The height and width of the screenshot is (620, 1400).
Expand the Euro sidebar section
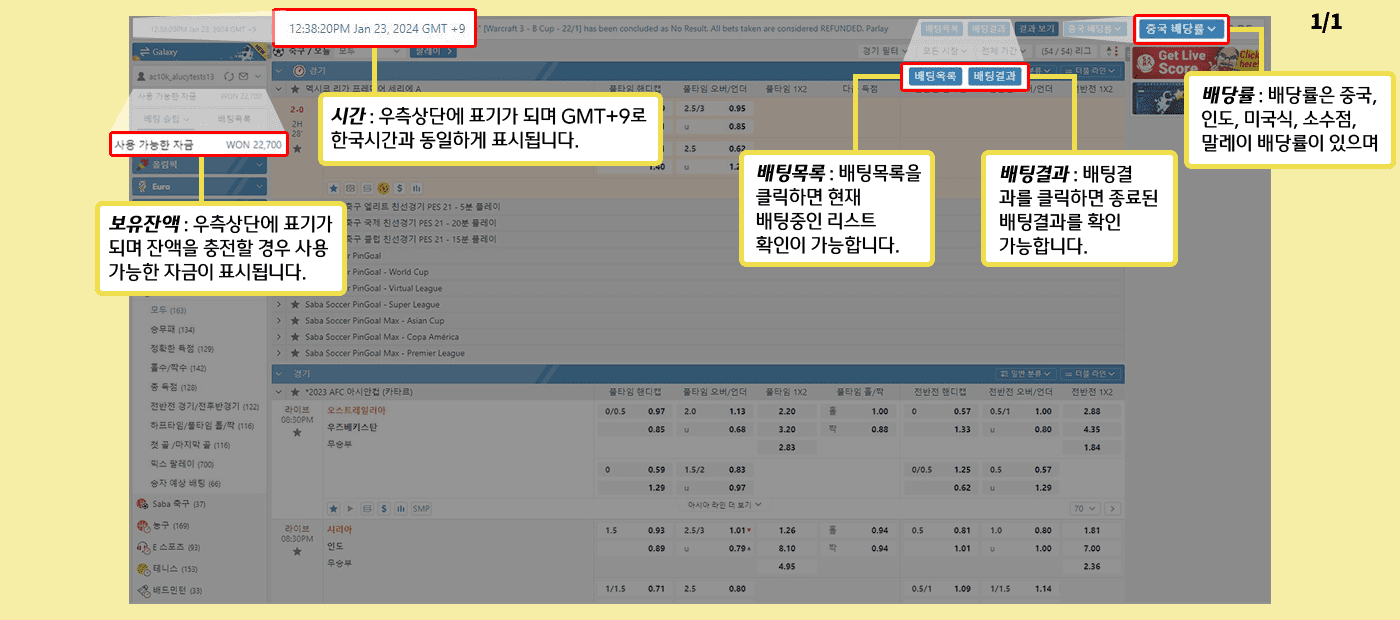(x=200, y=186)
